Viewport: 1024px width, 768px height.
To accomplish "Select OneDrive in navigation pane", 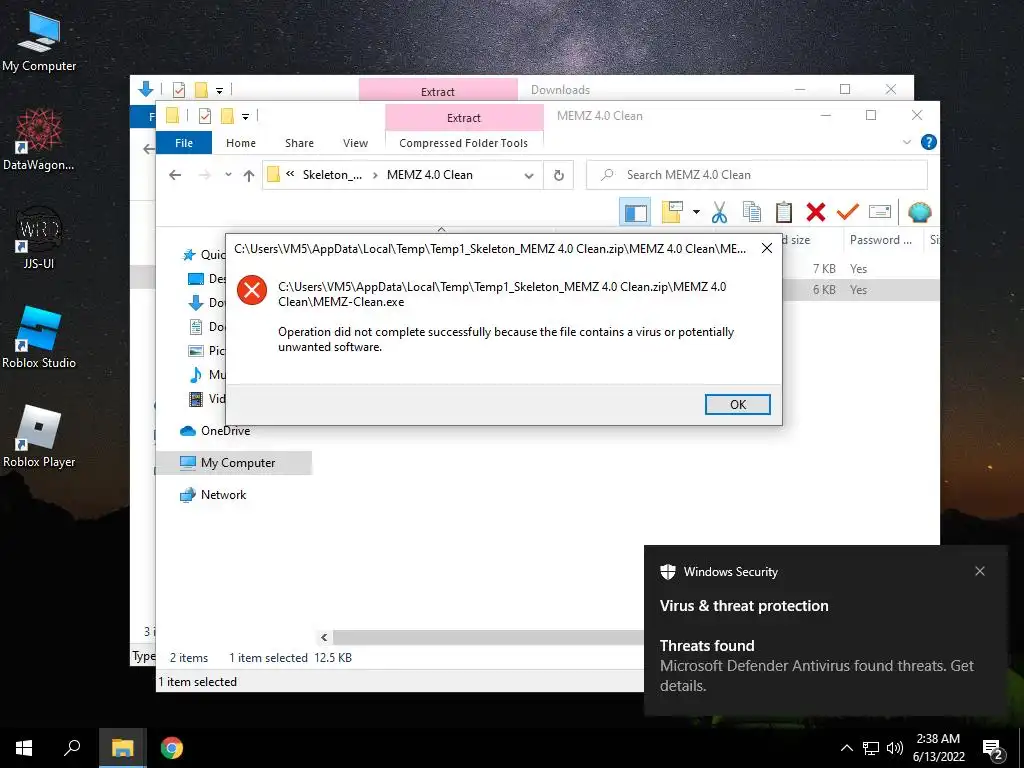I will [x=225, y=430].
